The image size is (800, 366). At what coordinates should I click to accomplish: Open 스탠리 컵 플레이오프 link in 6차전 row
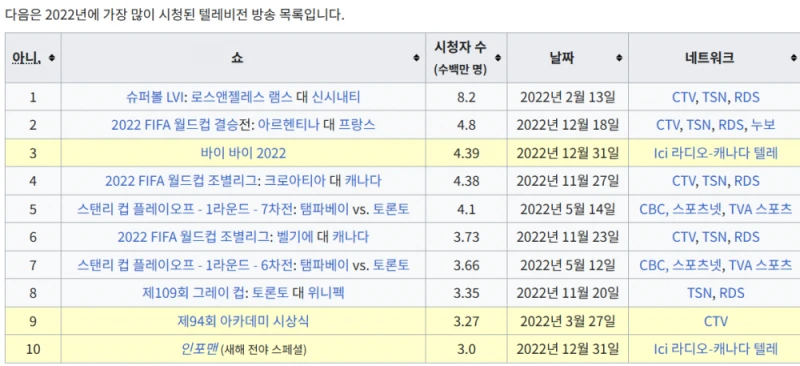[185, 265]
